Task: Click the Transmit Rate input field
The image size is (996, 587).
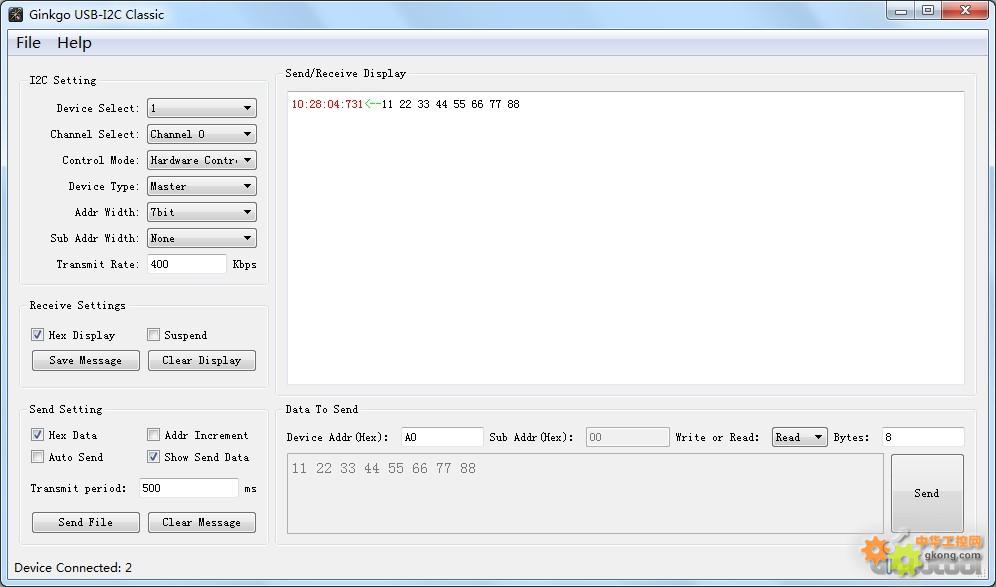Action: 187,264
